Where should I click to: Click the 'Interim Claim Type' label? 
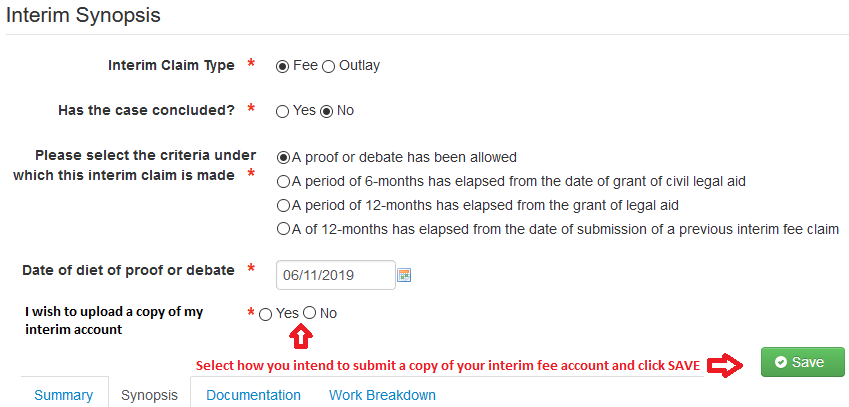pos(172,65)
